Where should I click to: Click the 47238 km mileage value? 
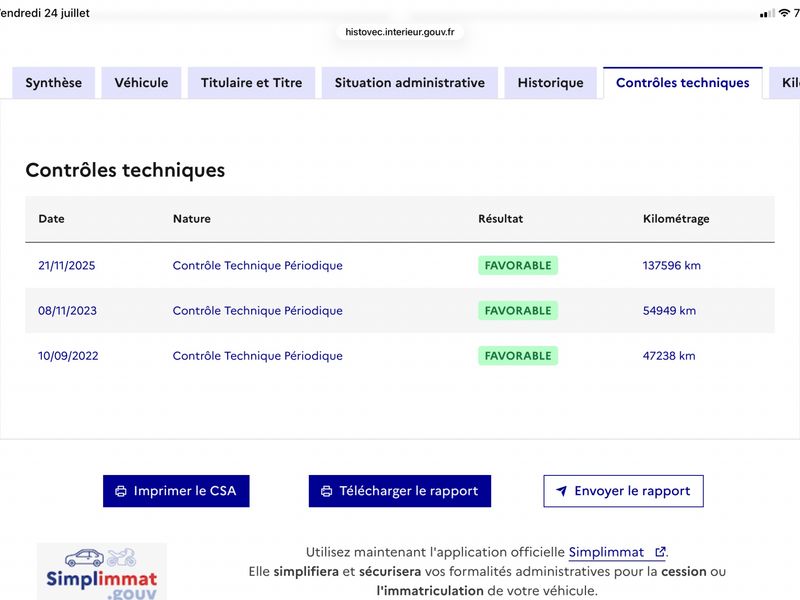click(669, 356)
